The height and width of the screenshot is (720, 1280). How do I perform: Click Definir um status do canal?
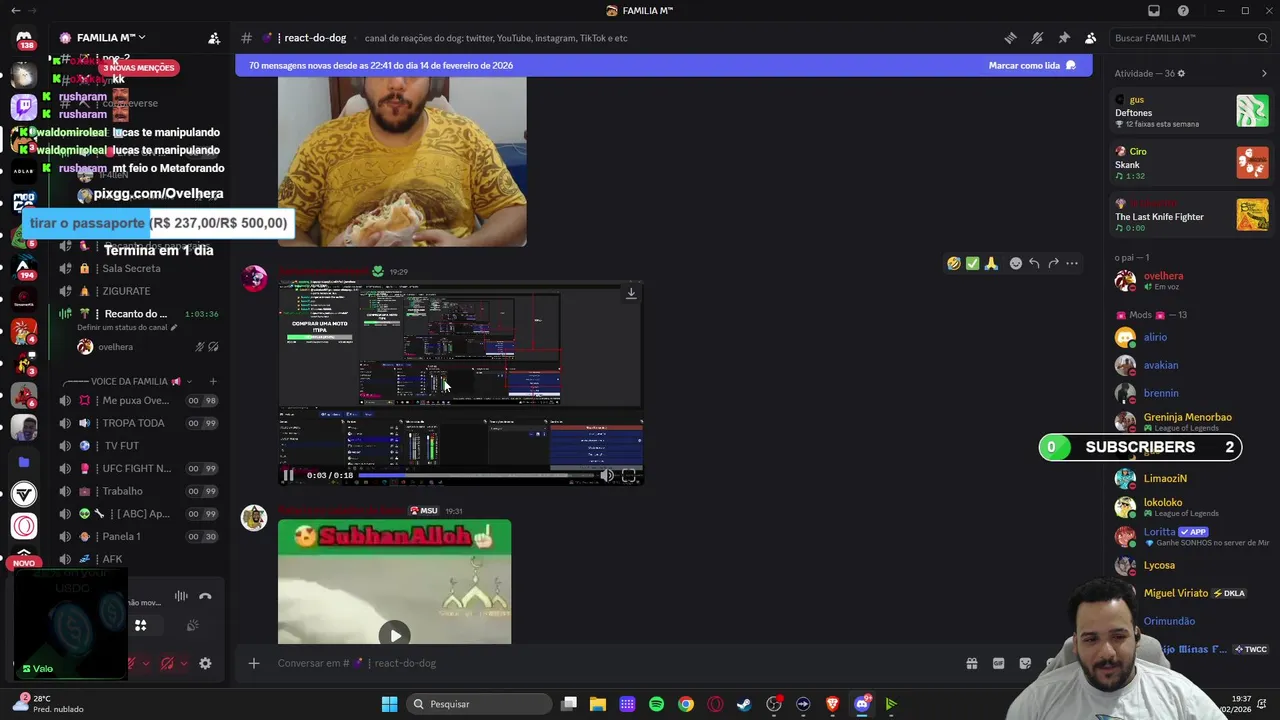[x=127, y=327]
